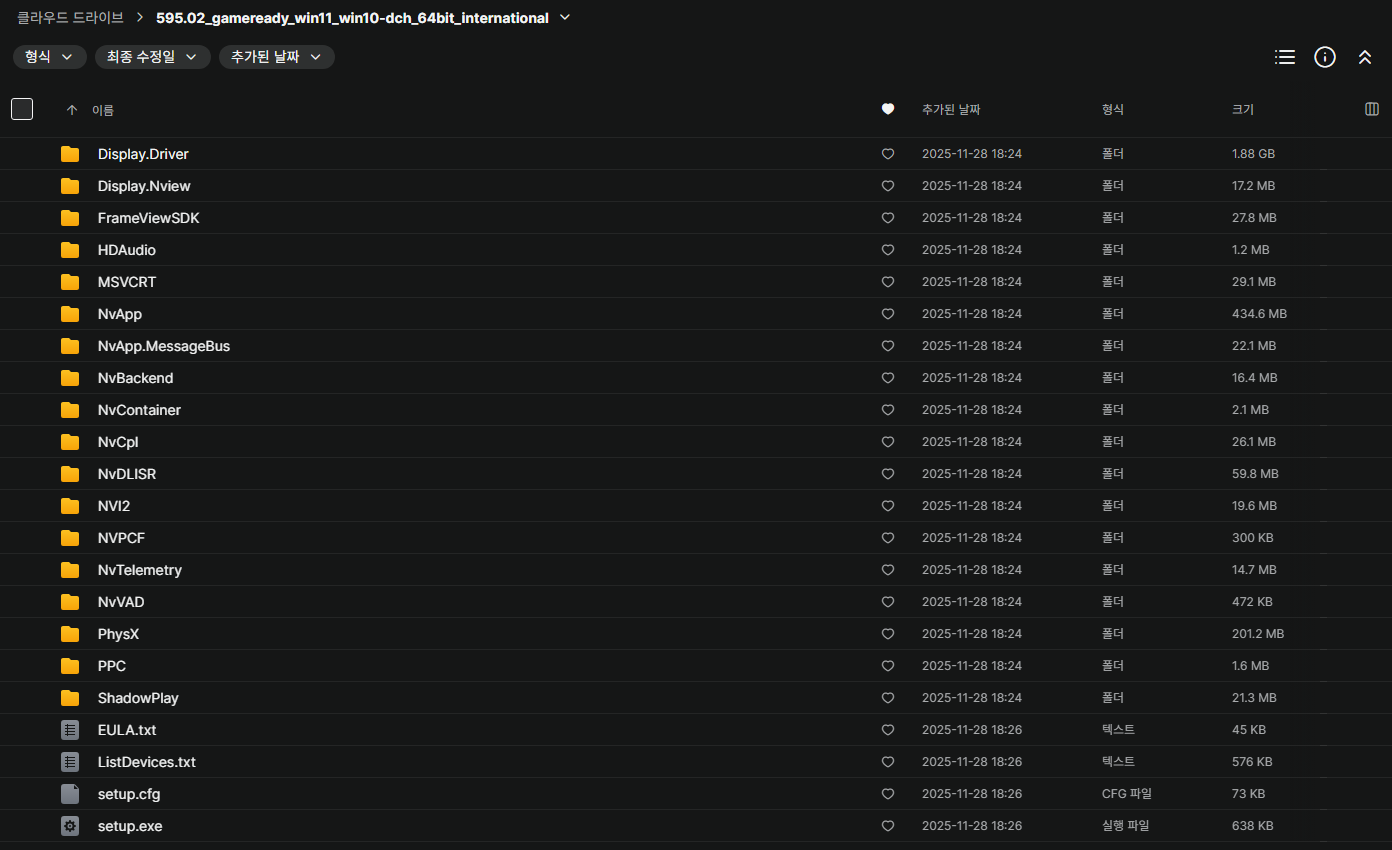Image resolution: width=1392 pixels, height=850 pixels.
Task: Open the info details panel icon
Action: click(1325, 57)
